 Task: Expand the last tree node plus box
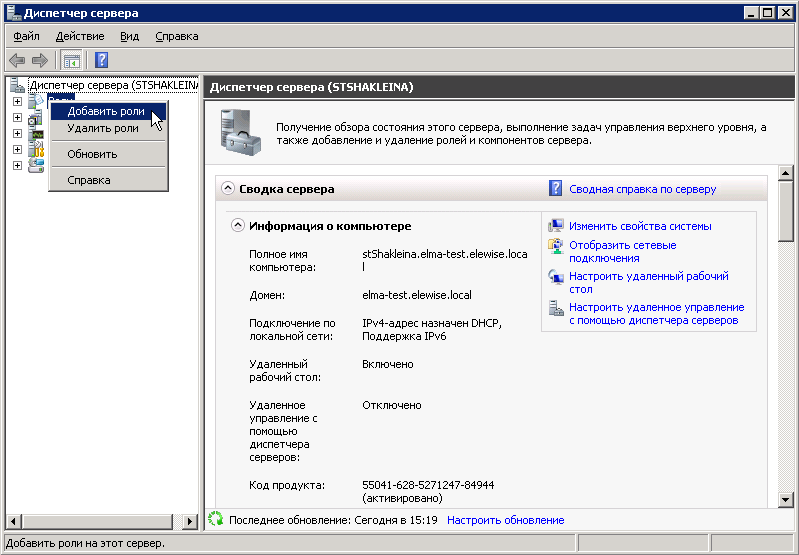click(x=17, y=166)
